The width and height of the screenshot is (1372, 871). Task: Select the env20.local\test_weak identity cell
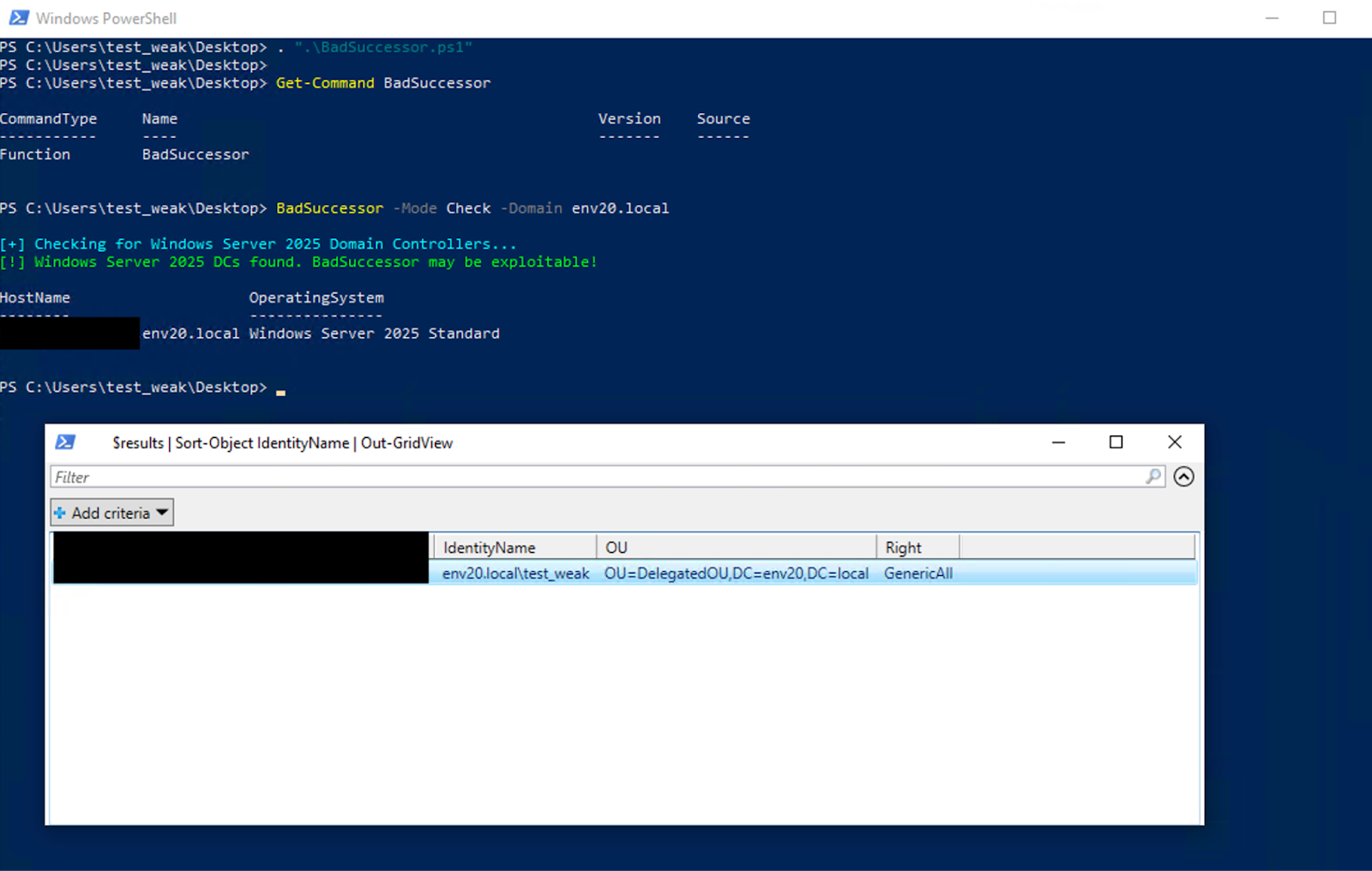(515, 574)
